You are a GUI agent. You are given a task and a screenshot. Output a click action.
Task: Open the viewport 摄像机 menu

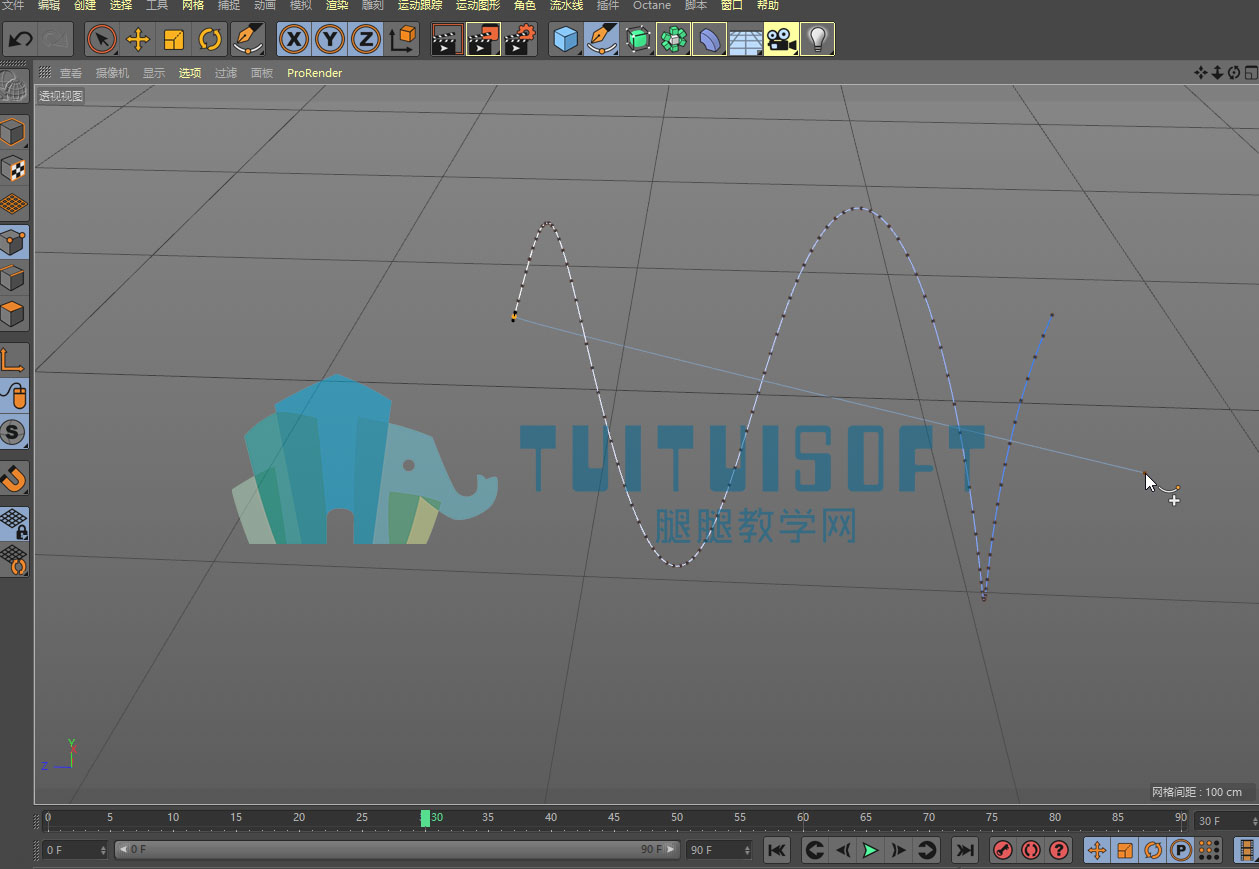click(x=112, y=73)
